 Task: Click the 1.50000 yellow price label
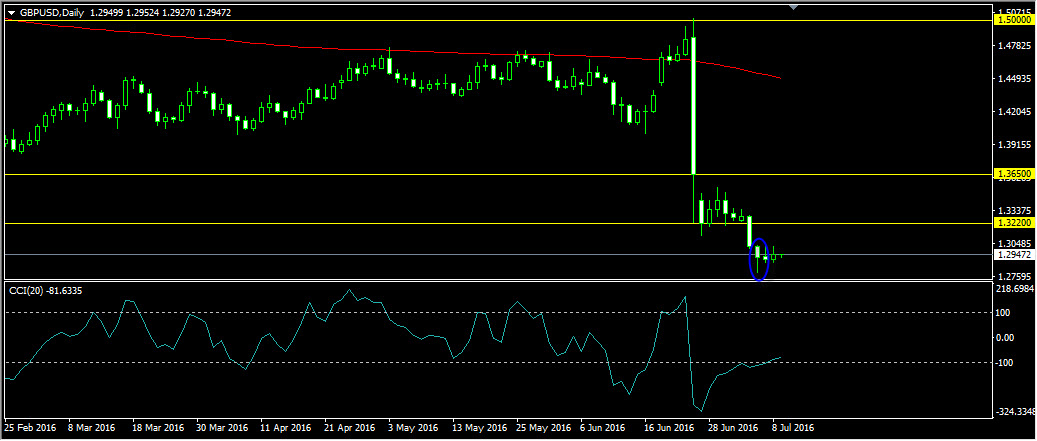tap(1014, 20)
